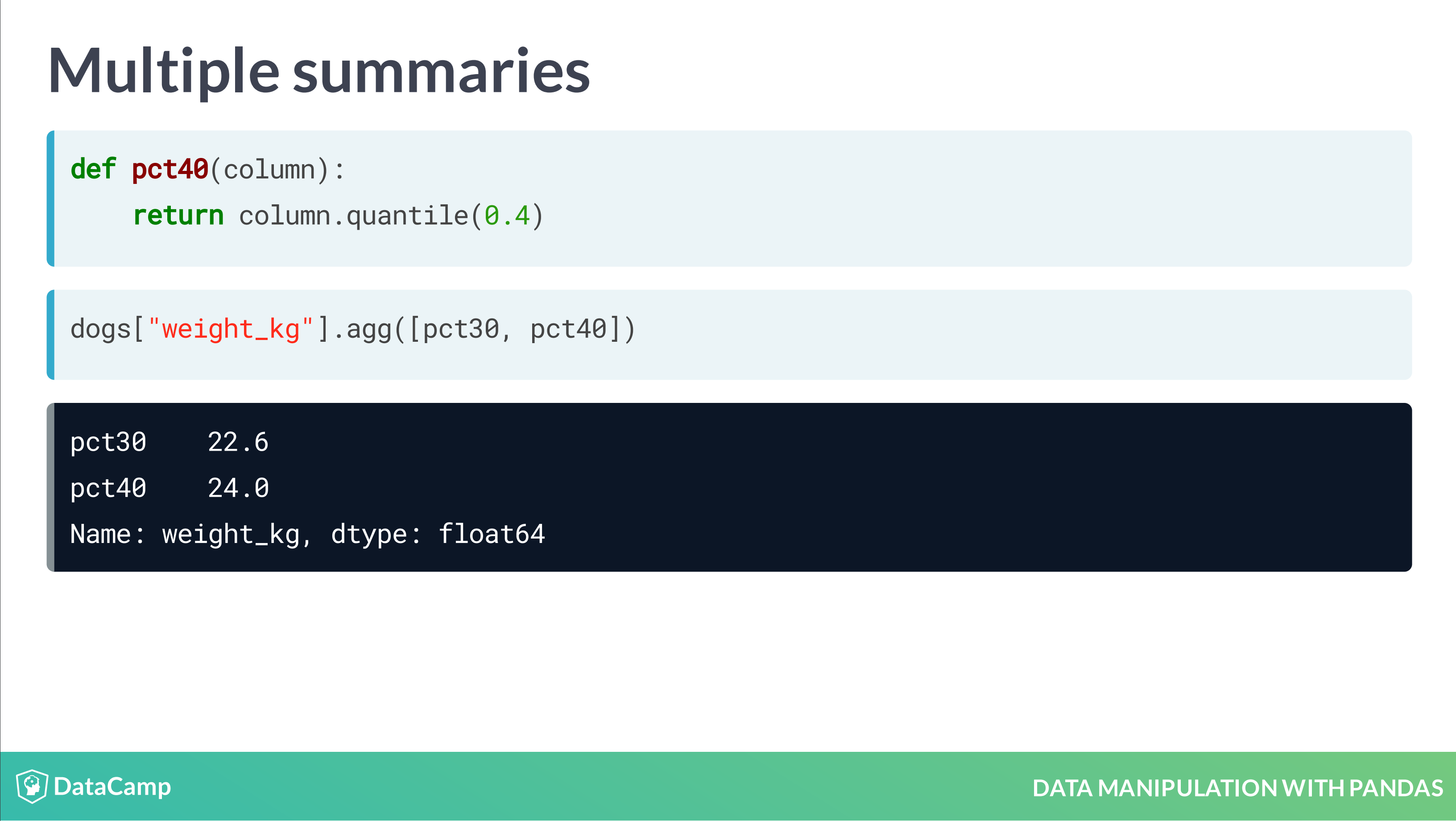This screenshot has width=1456, height=821.
Task: Click the def keyword in code
Action: coord(93,169)
